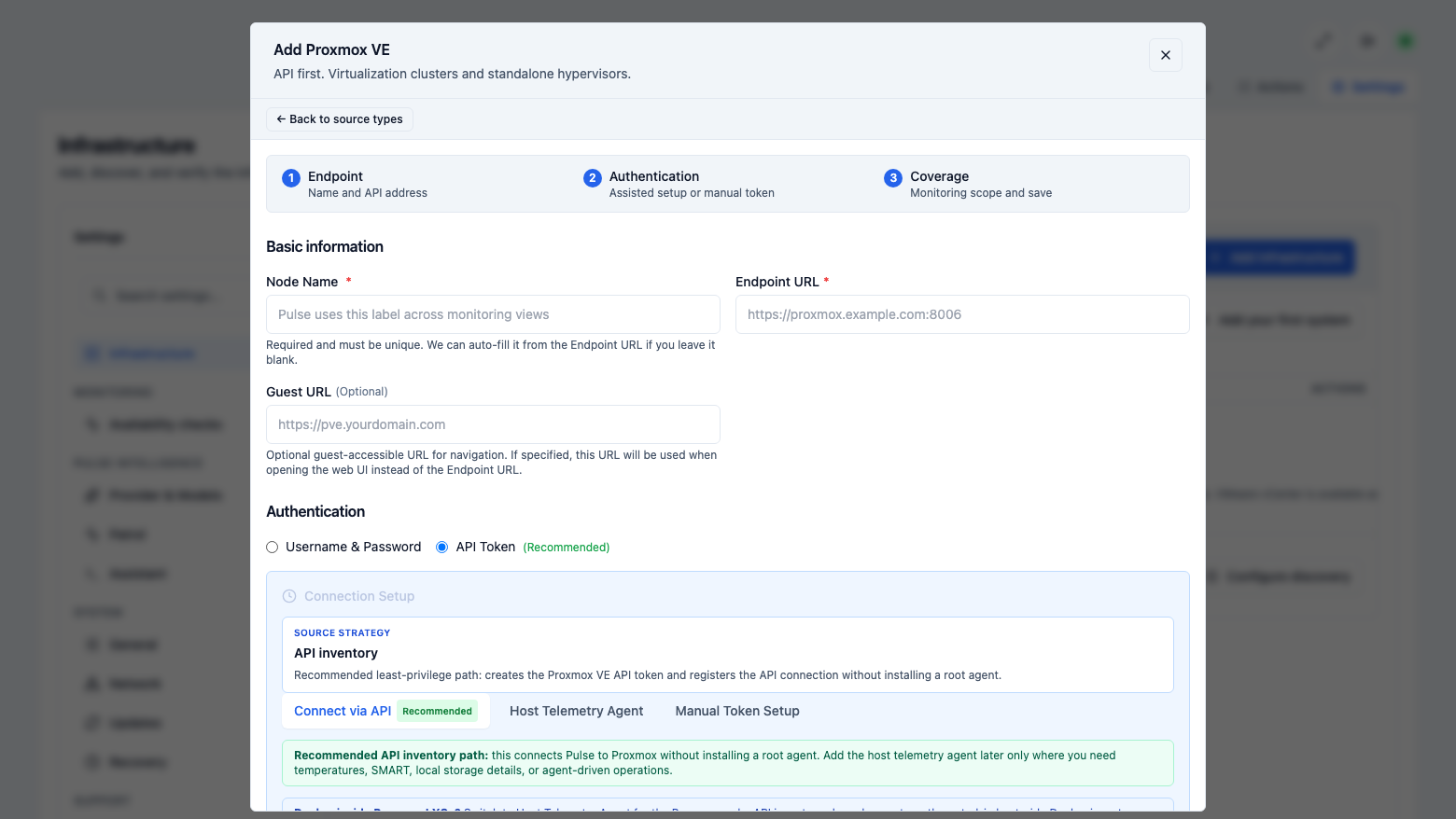
Task: Click the Connection Setup heading
Action: pos(359,596)
